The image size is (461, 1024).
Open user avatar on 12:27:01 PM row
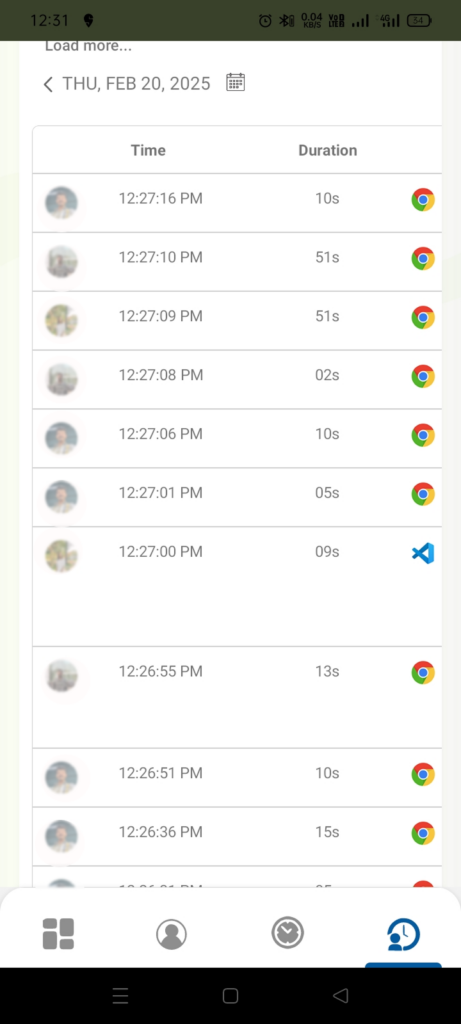pyautogui.click(x=61, y=496)
